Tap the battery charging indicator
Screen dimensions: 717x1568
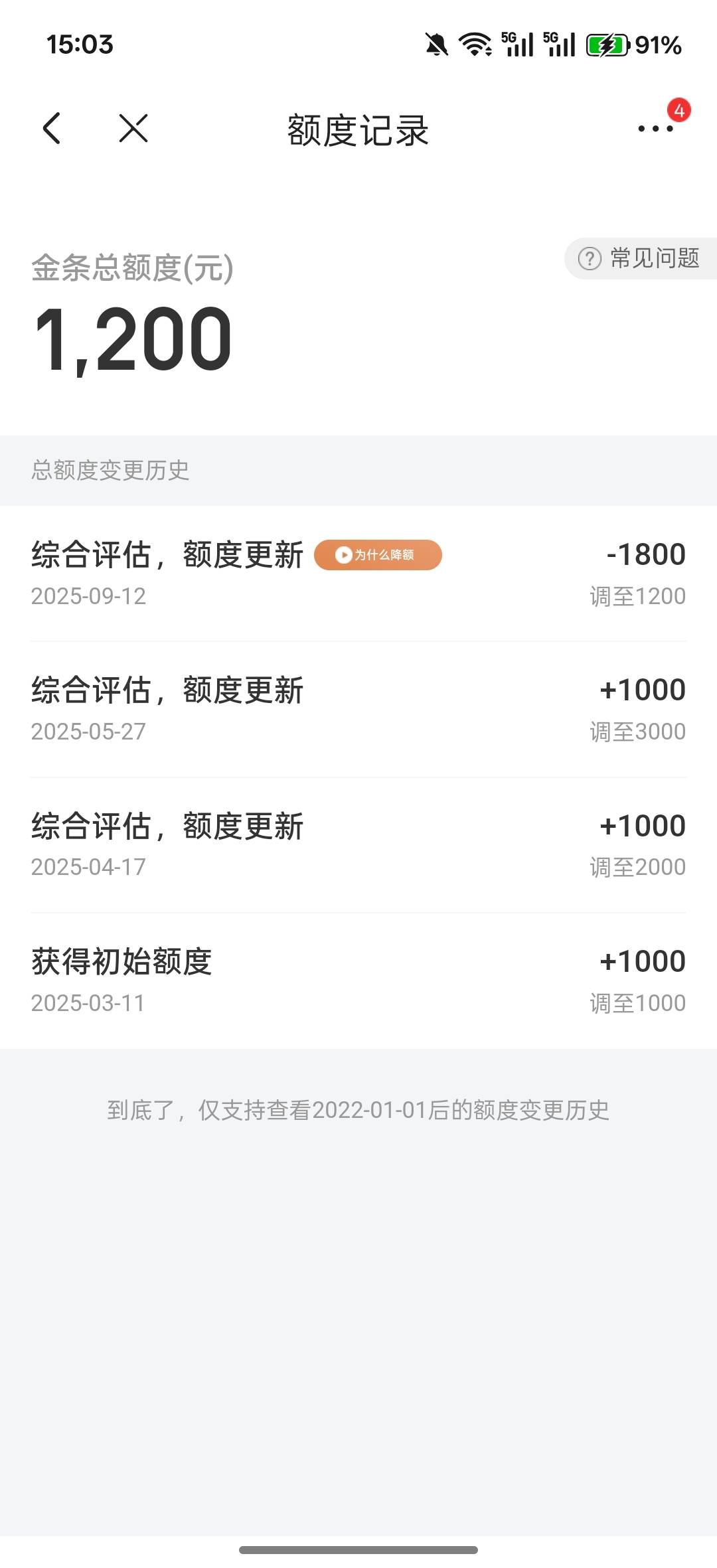[x=607, y=45]
